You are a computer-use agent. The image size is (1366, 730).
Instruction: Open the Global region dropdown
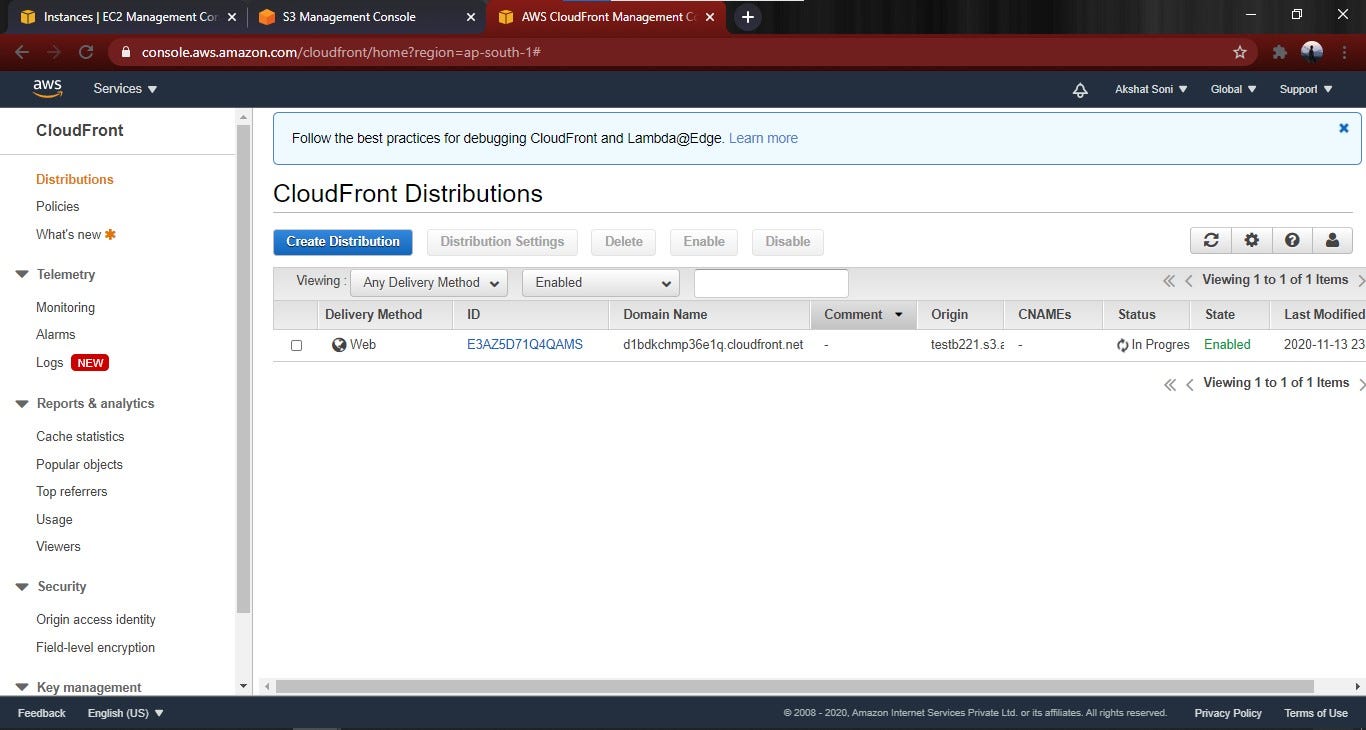pos(1233,89)
